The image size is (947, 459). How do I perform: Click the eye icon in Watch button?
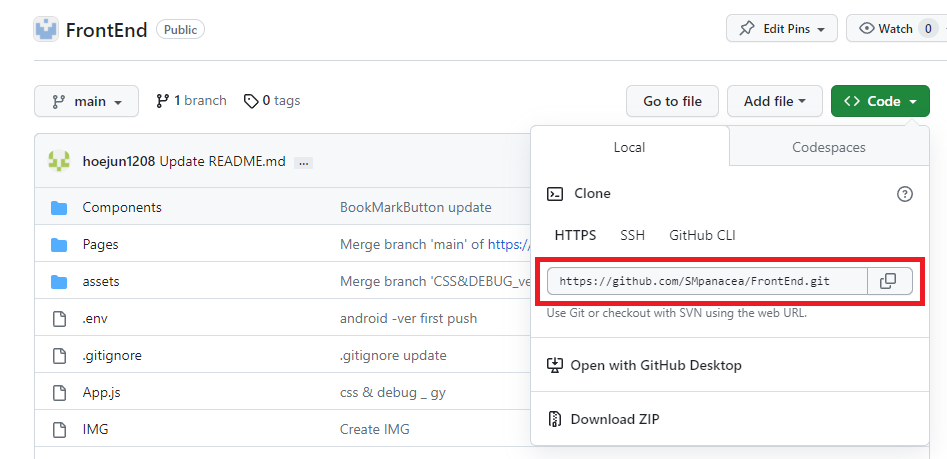[867, 28]
